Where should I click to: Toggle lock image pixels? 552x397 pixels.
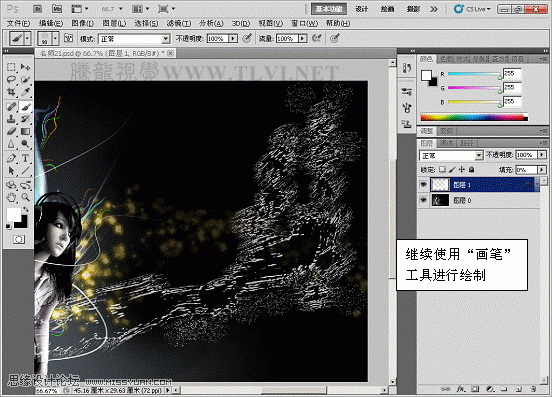452,170
